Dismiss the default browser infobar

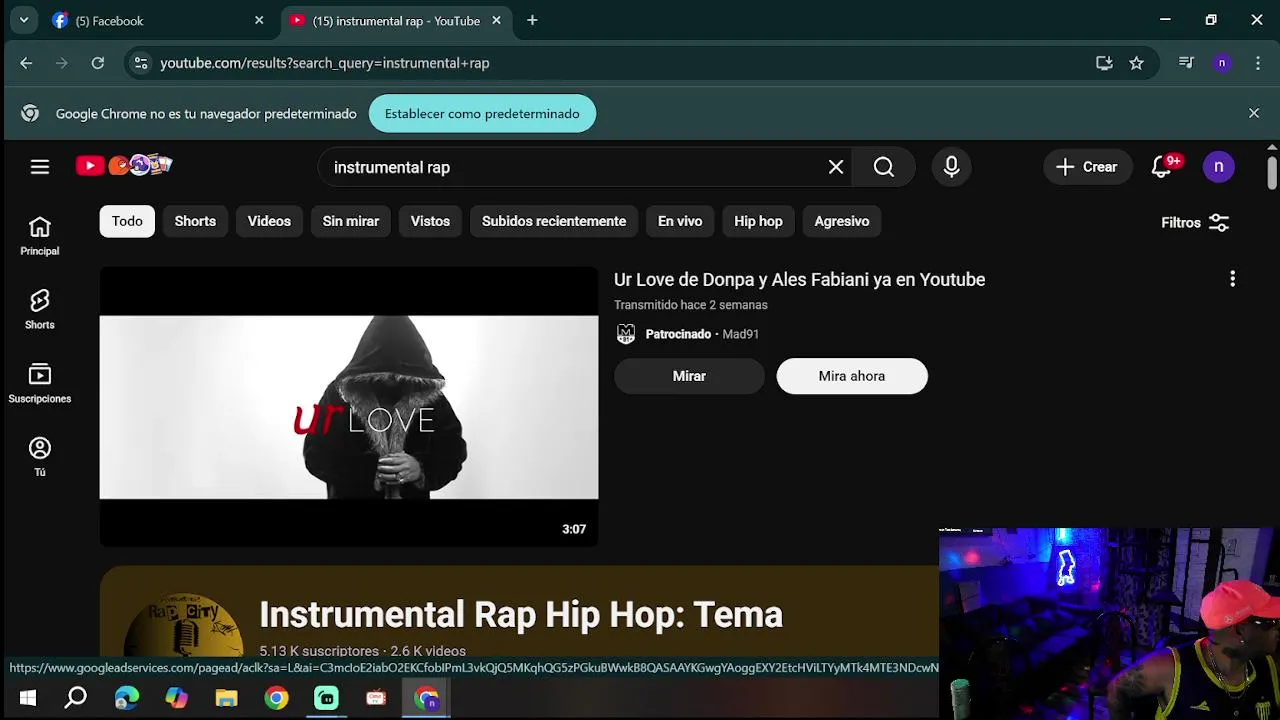pos(1254,113)
